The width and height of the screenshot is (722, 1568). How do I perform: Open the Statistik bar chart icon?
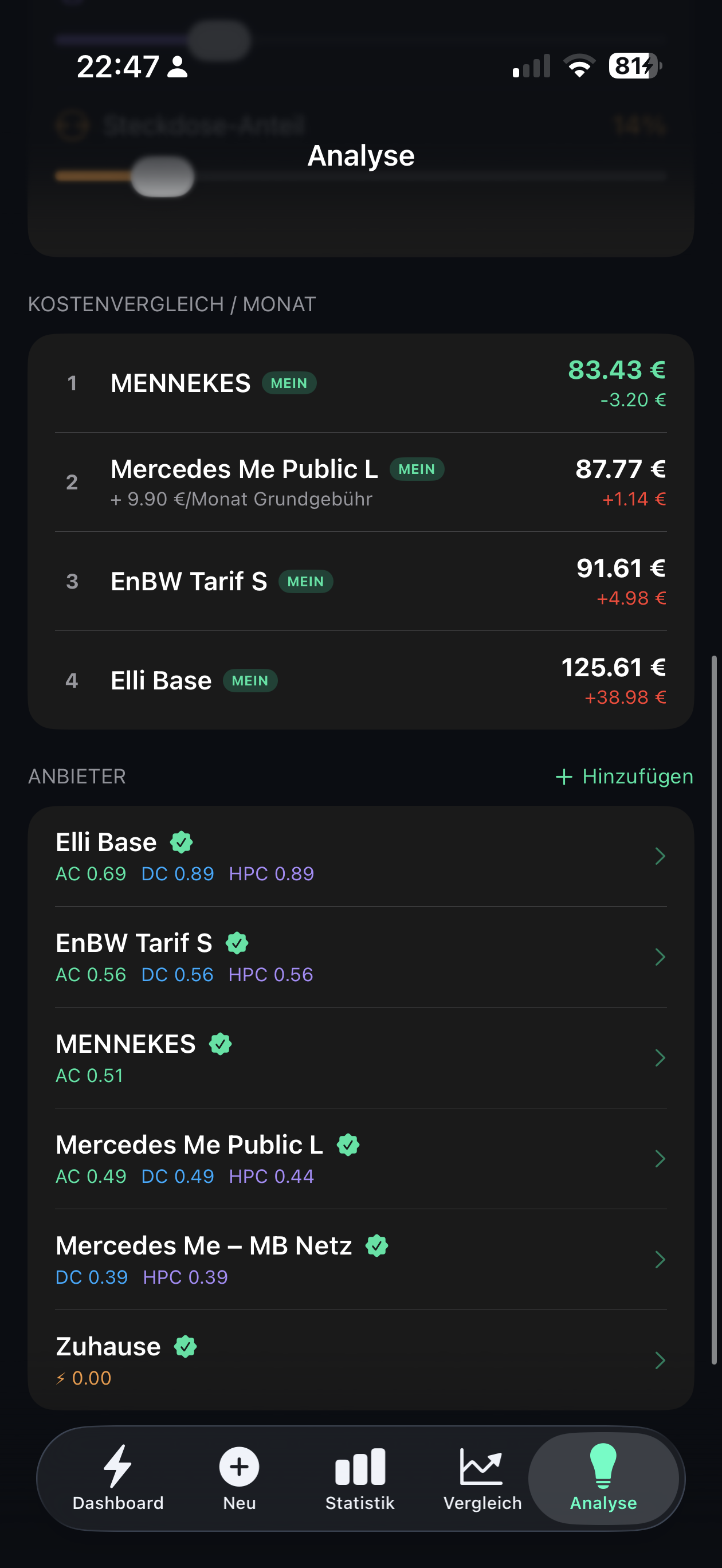pyautogui.click(x=360, y=1467)
